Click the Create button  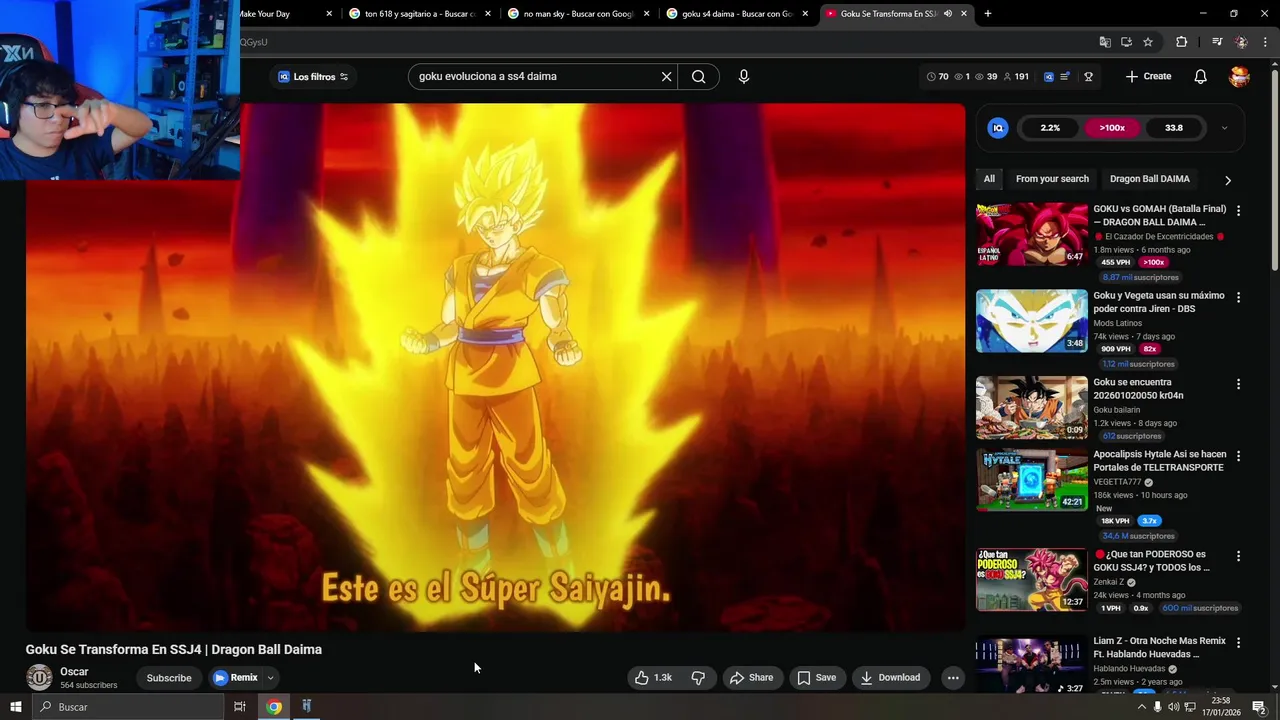1148,76
